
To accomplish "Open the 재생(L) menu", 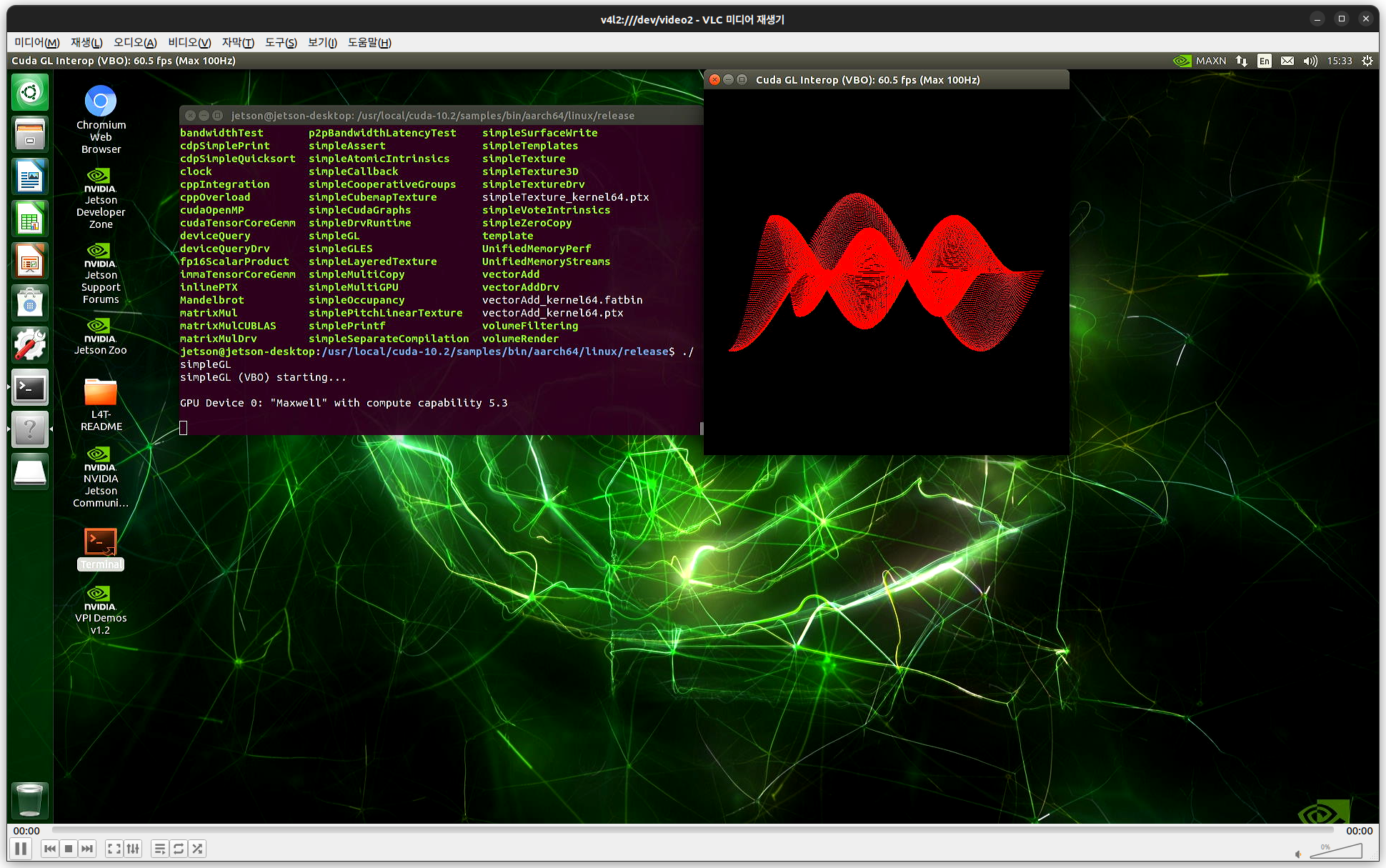I will 86,42.
